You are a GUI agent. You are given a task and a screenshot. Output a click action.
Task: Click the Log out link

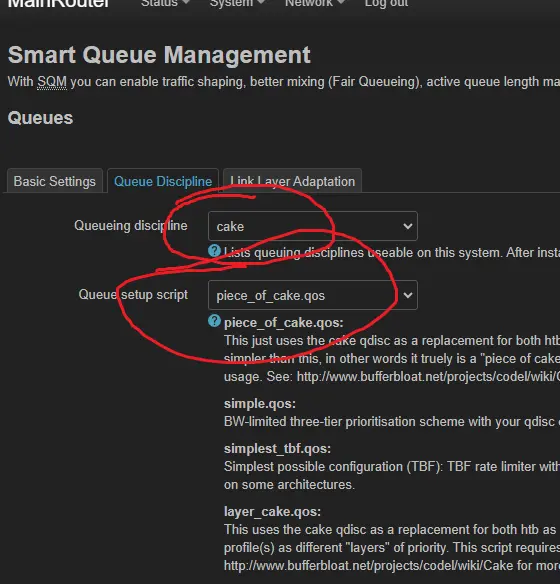tap(386, 3)
